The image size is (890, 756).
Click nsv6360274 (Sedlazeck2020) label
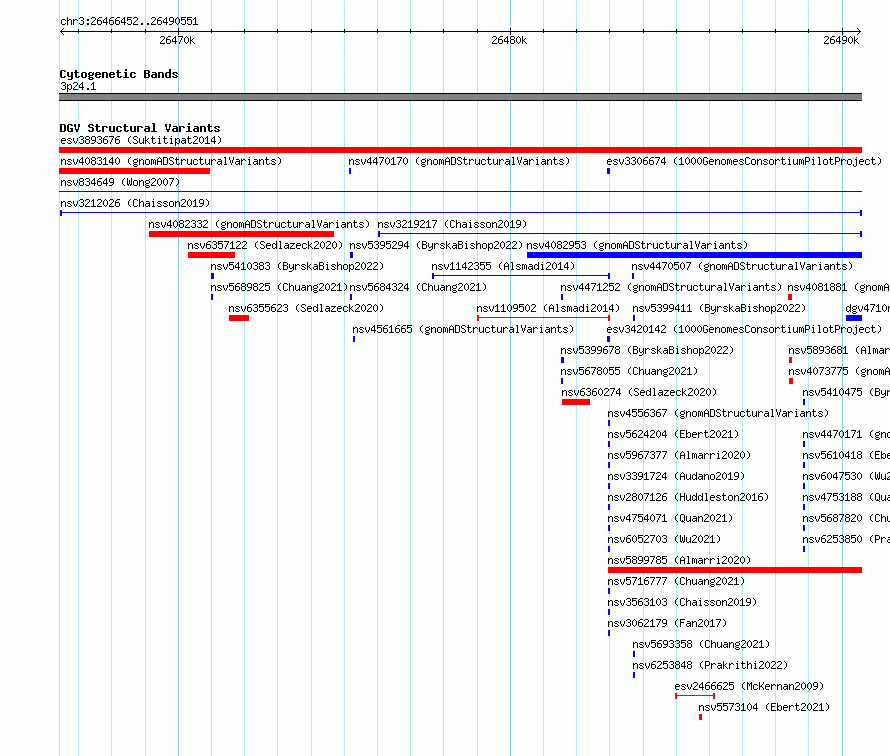click(639, 392)
